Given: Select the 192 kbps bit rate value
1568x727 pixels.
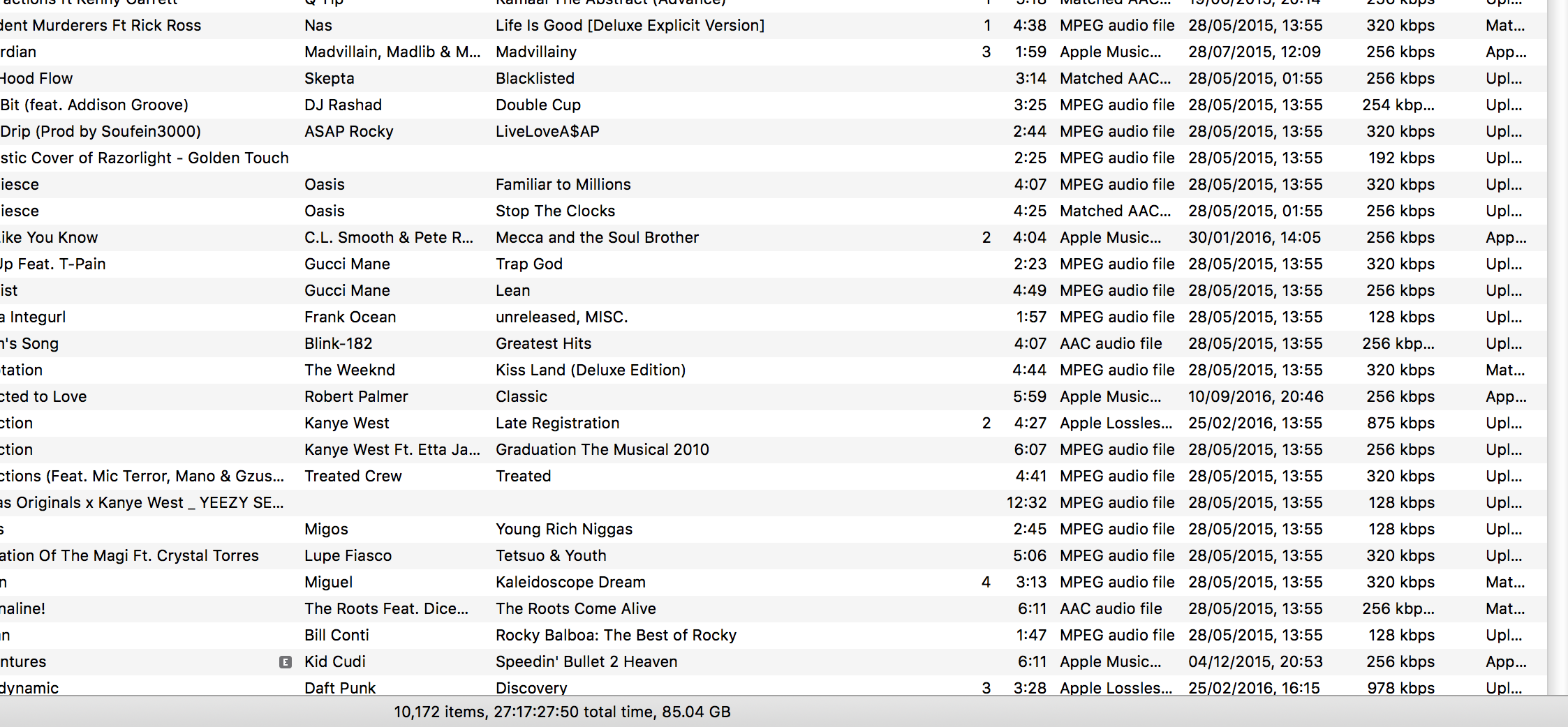Looking at the screenshot, I should tap(1402, 158).
